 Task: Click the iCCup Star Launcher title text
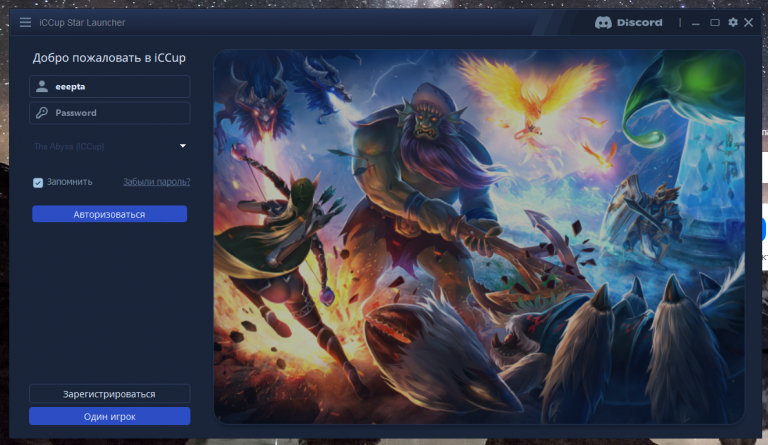tap(82, 23)
